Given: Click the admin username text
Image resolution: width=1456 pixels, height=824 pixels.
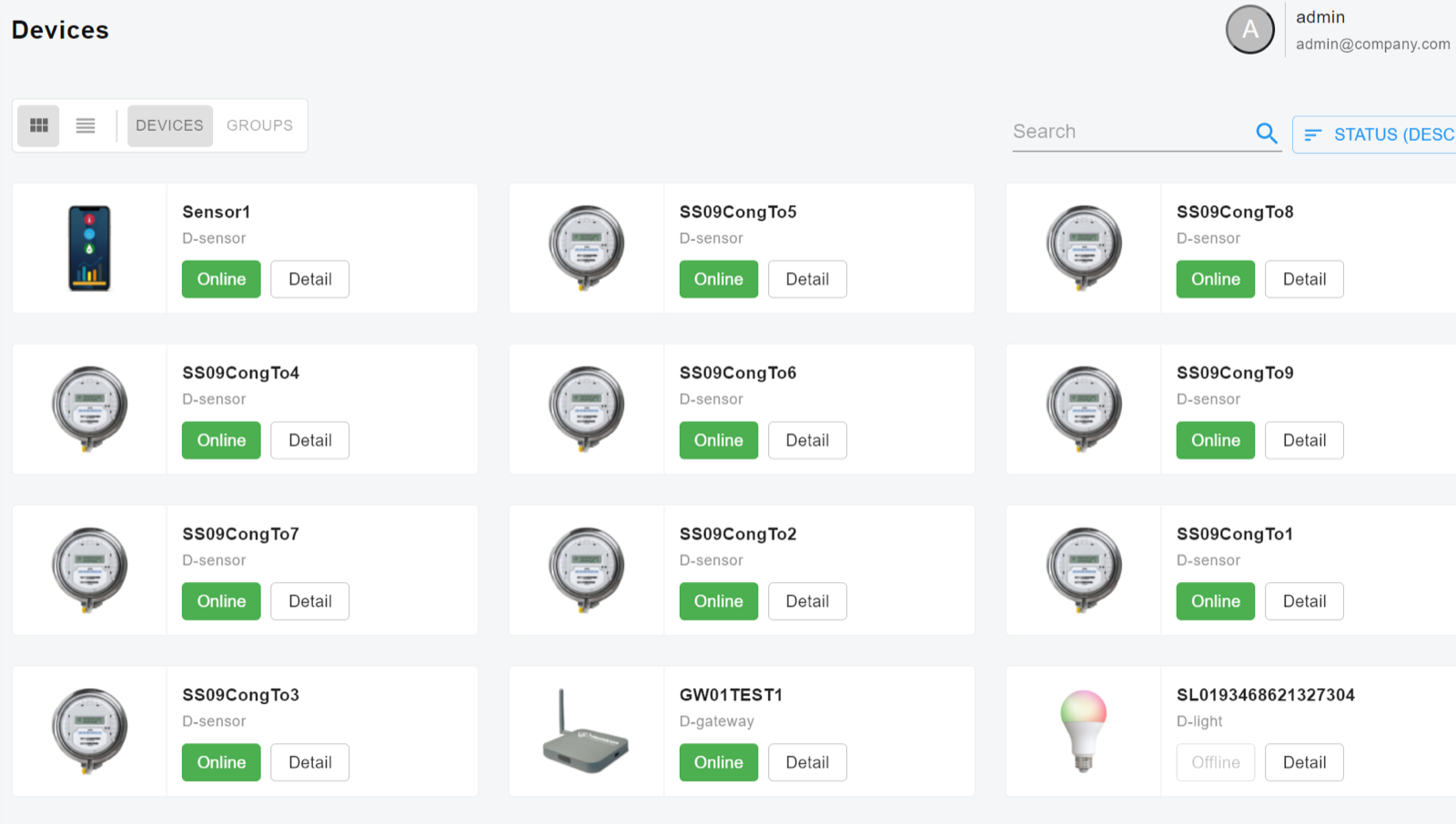Looking at the screenshot, I should coord(1320,17).
